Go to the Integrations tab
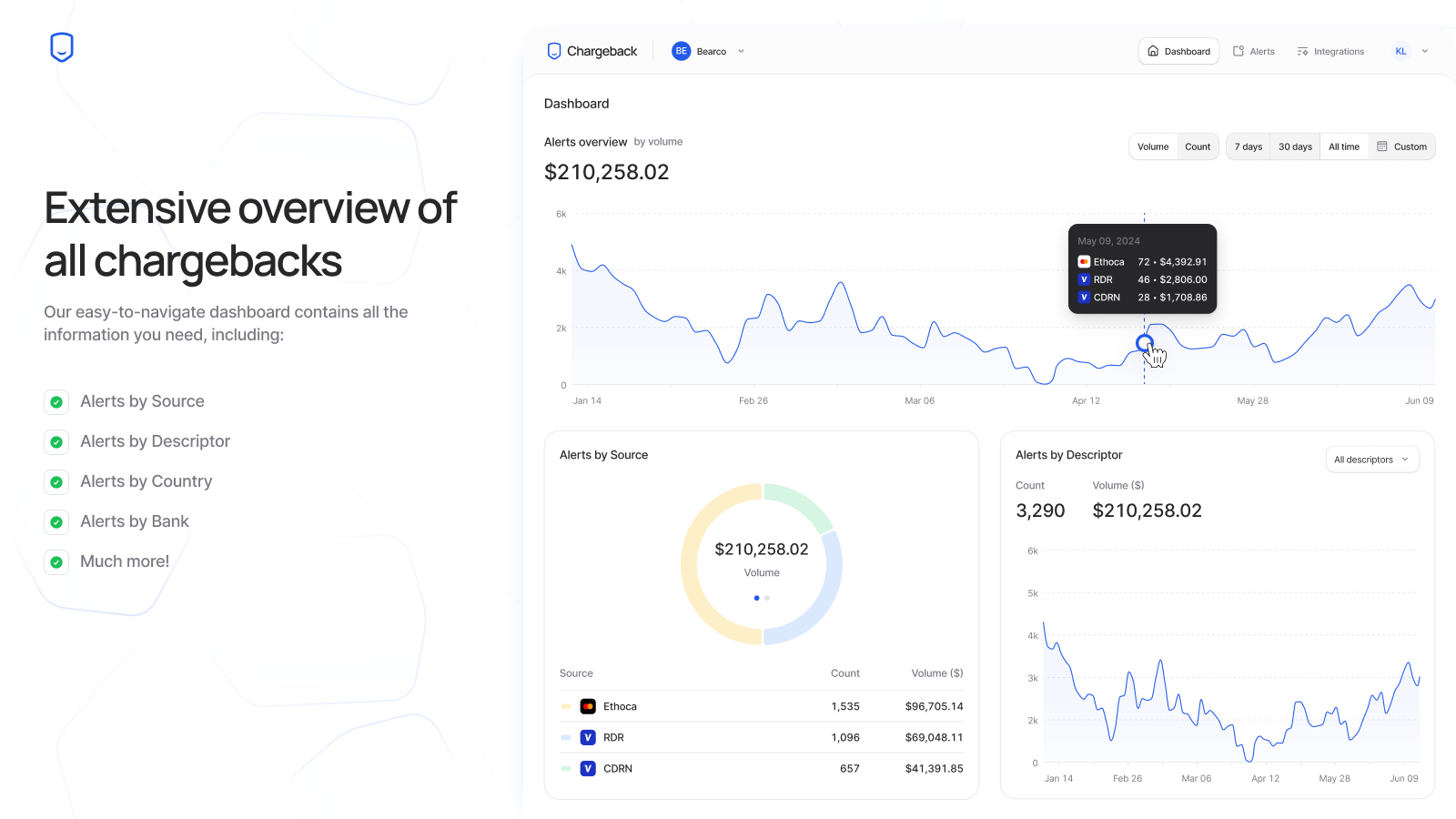The height and width of the screenshot is (819, 1456). [1330, 52]
